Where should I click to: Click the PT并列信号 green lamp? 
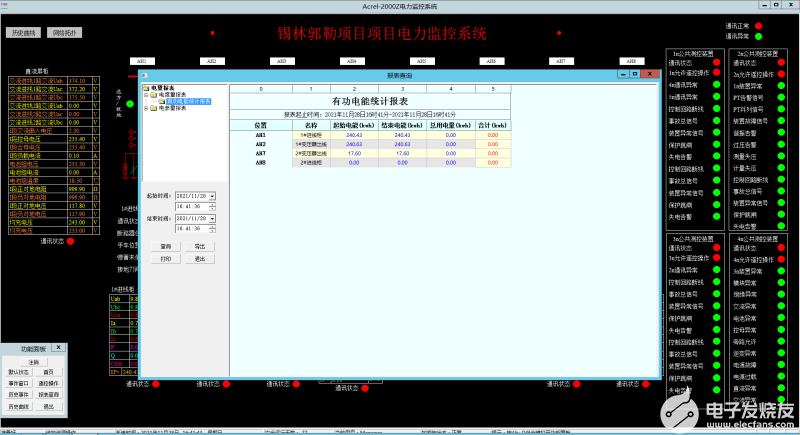[781, 109]
